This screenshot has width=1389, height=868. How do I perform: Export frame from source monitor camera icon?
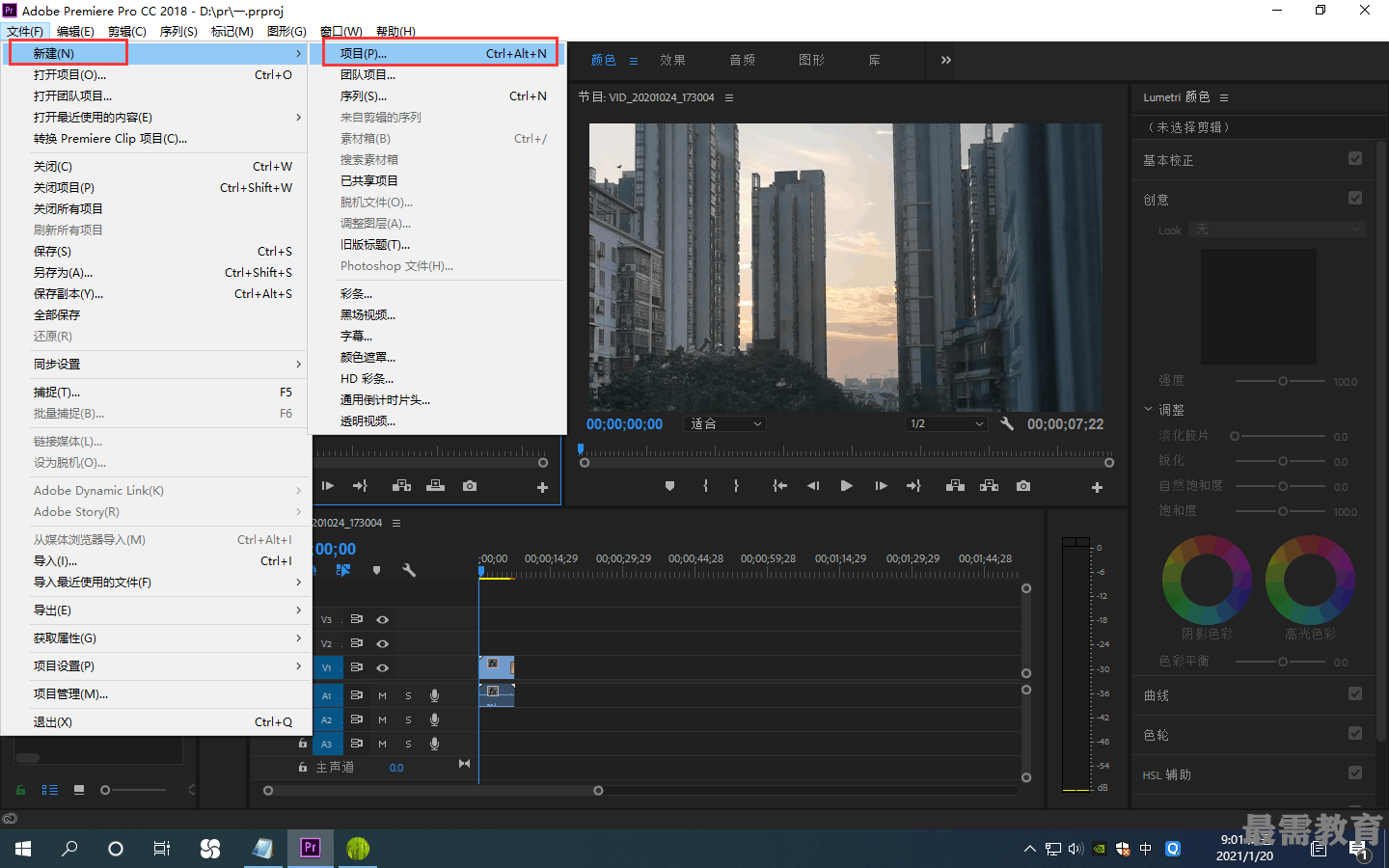pos(470,486)
